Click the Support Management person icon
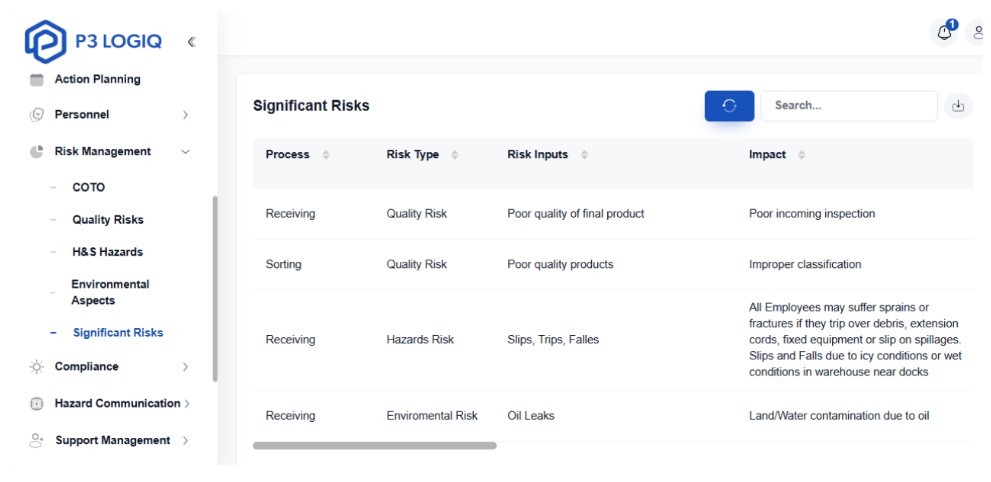The width and height of the screenshot is (991, 482). (x=37, y=440)
